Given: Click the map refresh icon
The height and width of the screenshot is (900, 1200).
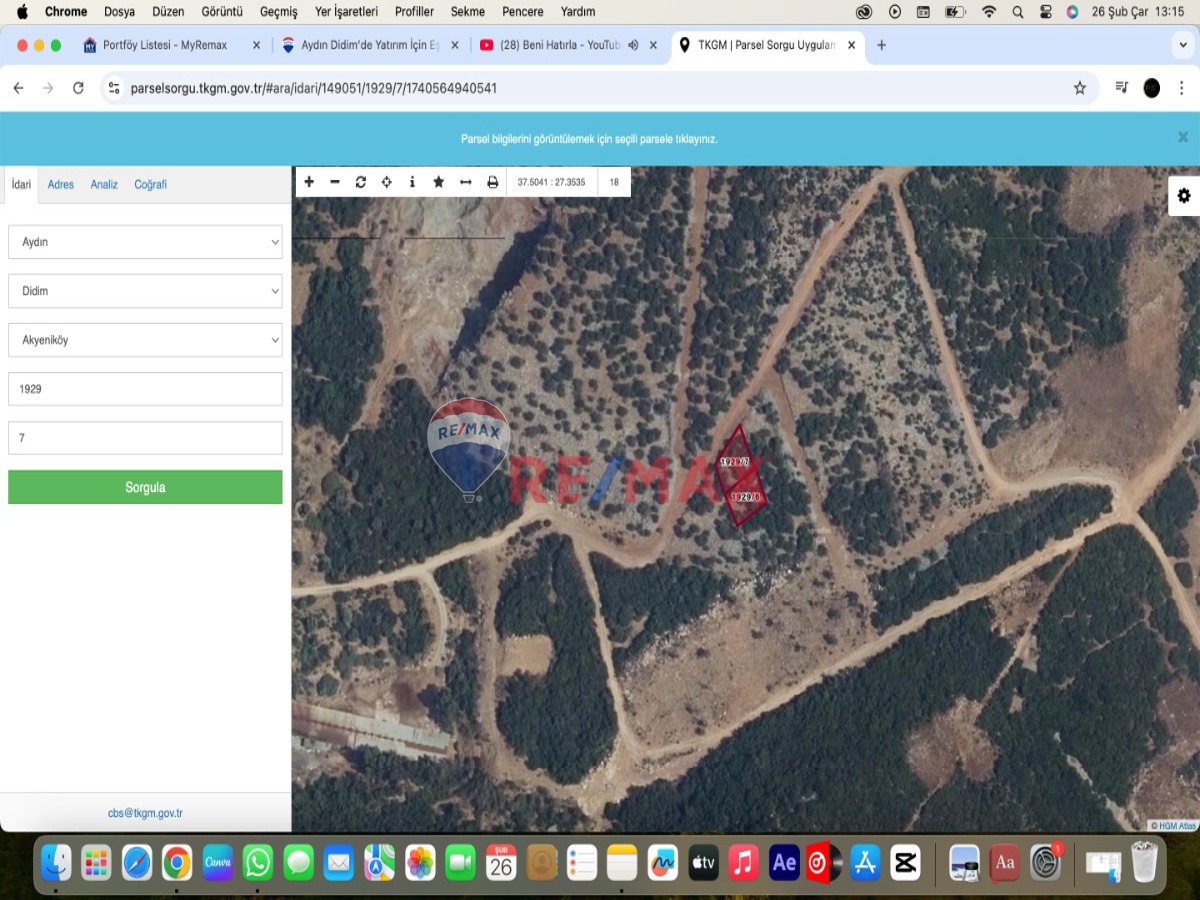Looking at the screenshot, I should click(361, 182).
